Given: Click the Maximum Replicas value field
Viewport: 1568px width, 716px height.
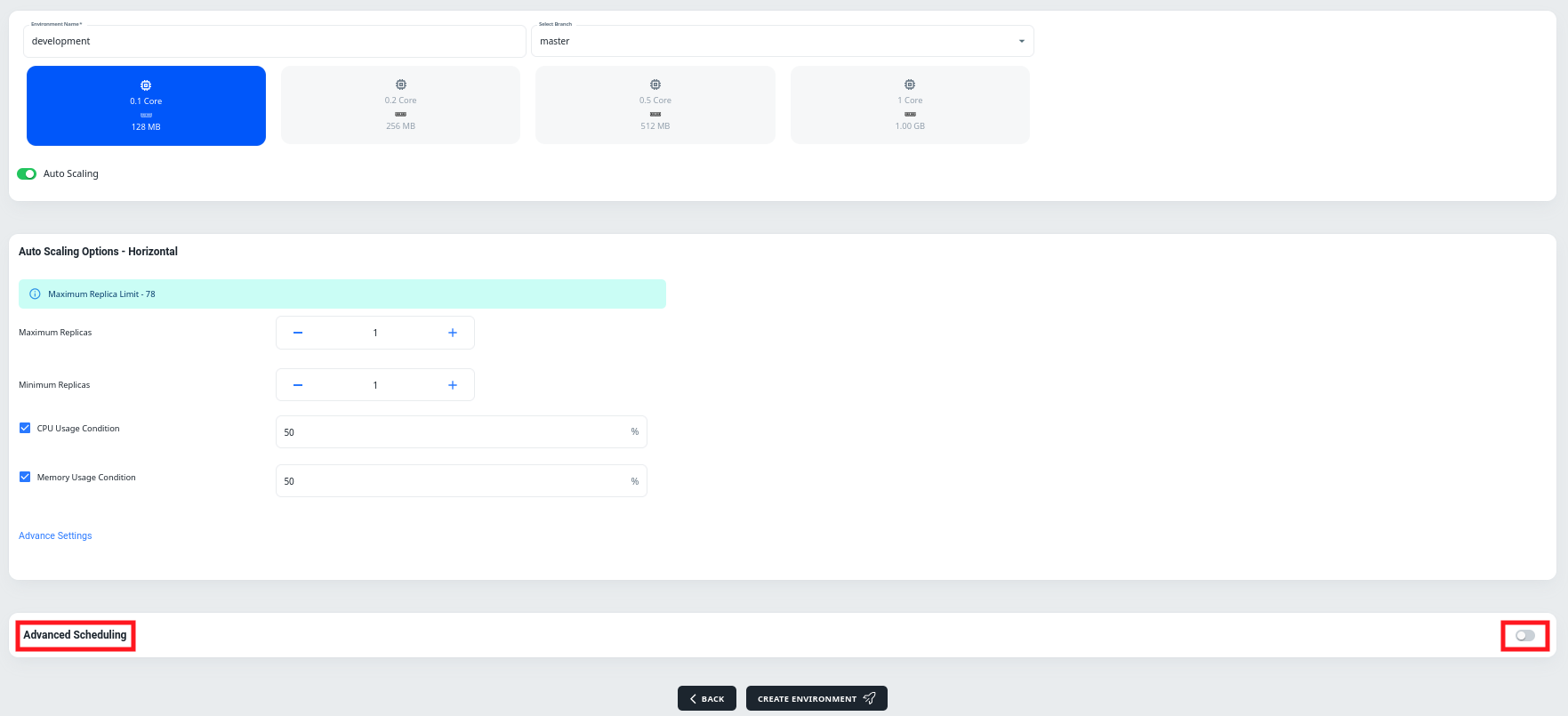Looking at the screenshot, I should coord(375,333).
